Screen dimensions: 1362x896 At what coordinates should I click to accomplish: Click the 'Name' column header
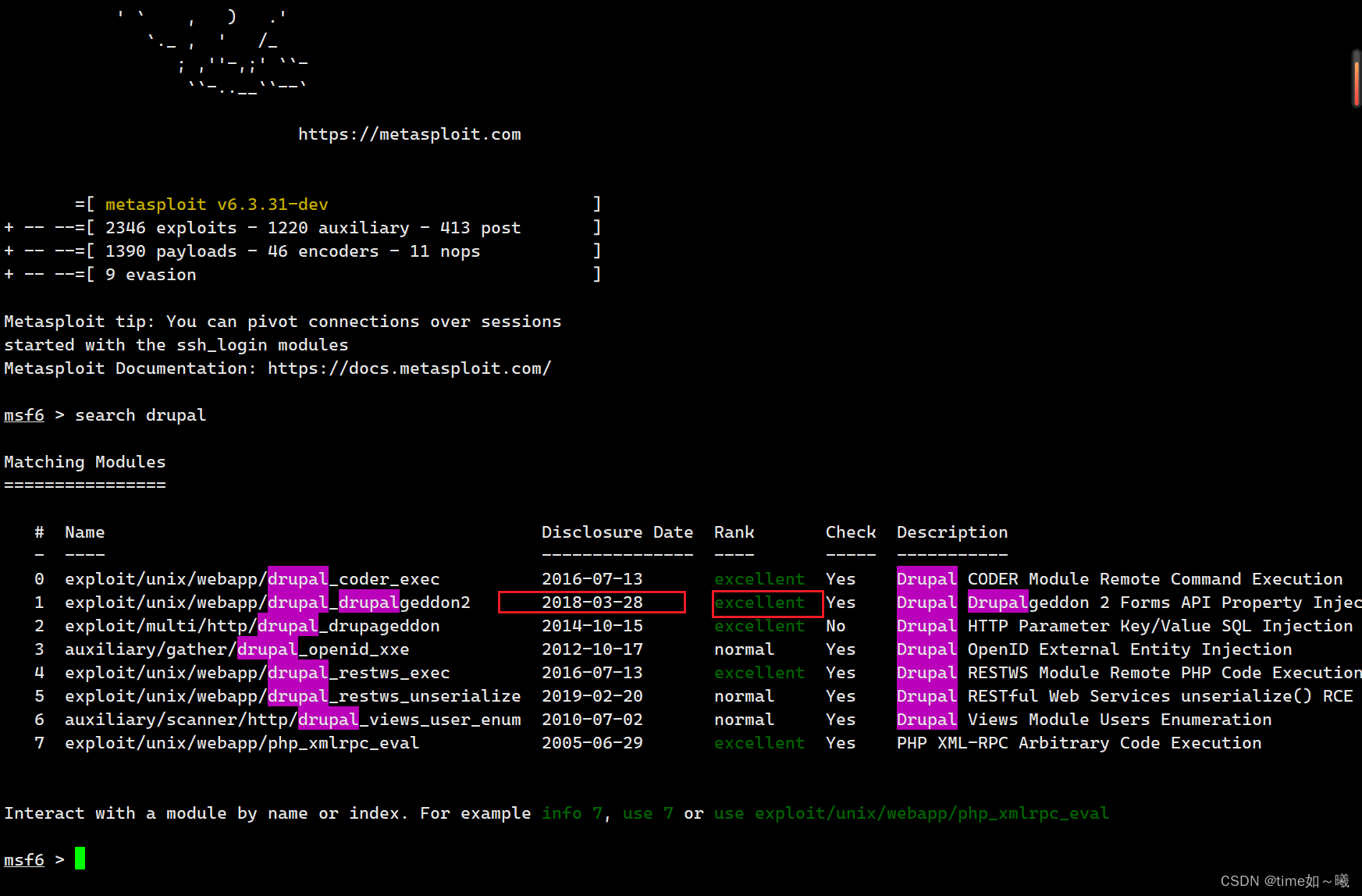[x=85, y=532]
